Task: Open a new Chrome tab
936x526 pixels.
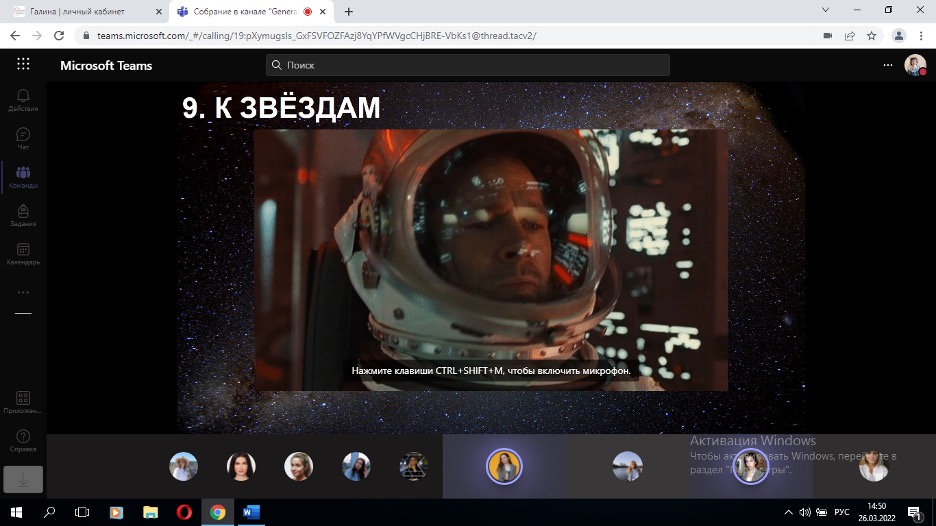Action: tap(349, 11)
